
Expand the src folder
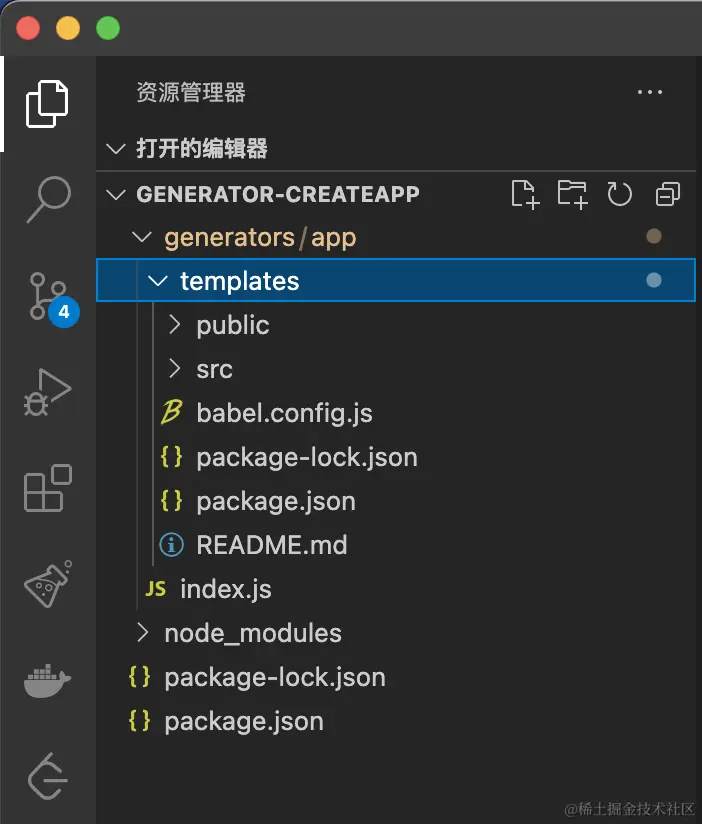point(214,369)
